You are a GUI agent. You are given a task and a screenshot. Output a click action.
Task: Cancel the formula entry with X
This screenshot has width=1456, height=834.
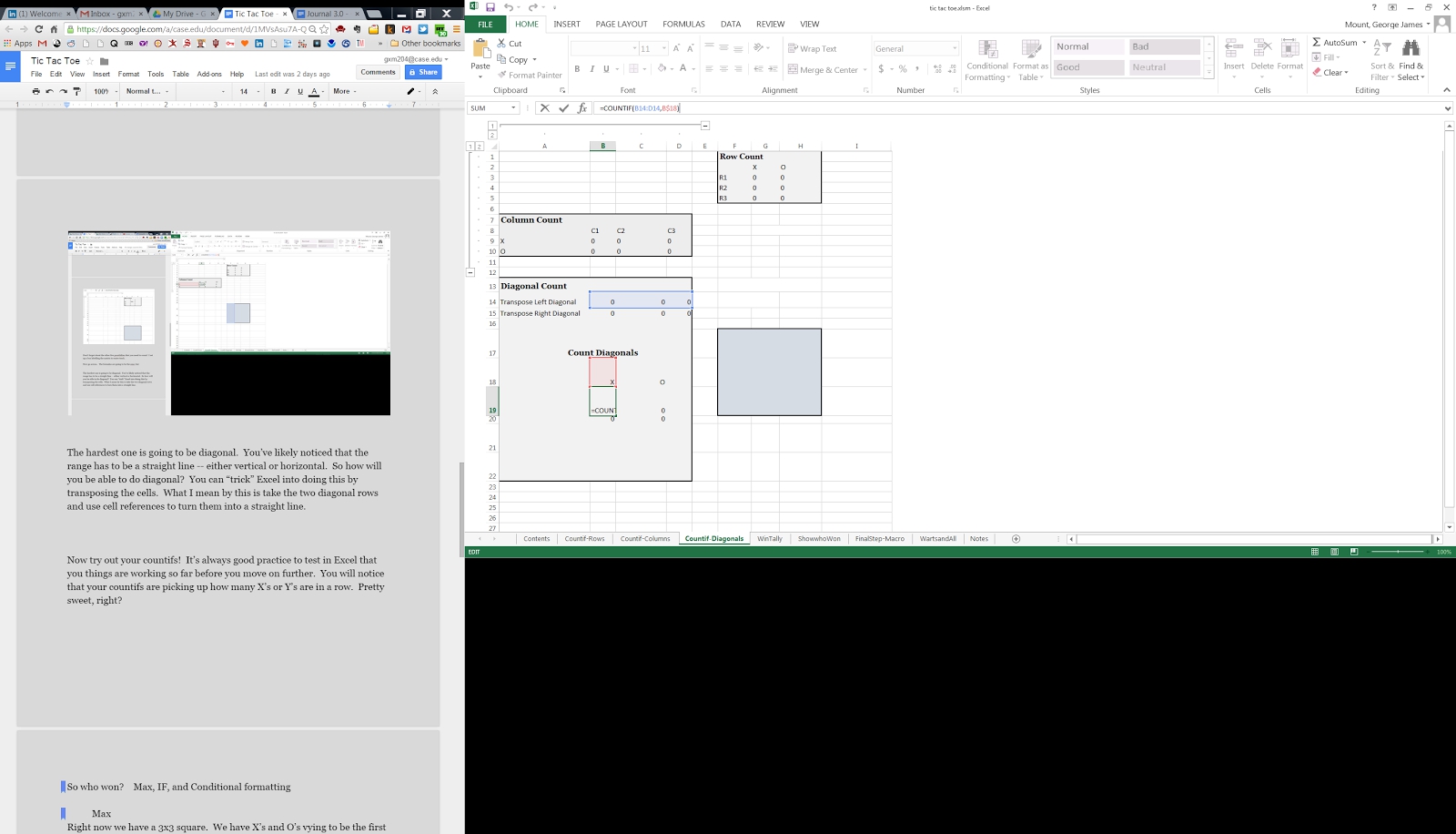(x=544, y=108)
